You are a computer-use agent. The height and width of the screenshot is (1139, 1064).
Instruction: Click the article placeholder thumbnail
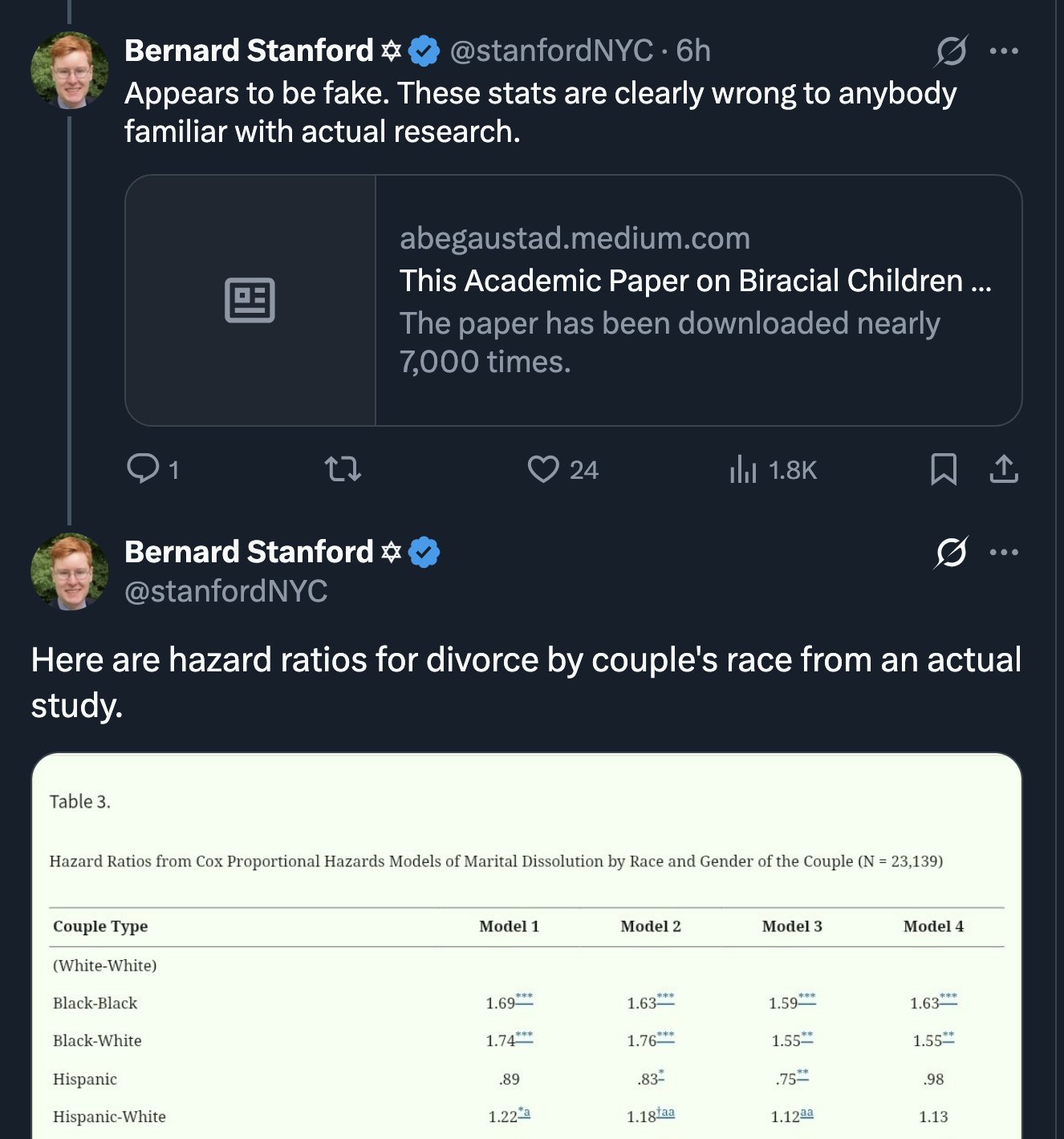[x=250, y=300]
